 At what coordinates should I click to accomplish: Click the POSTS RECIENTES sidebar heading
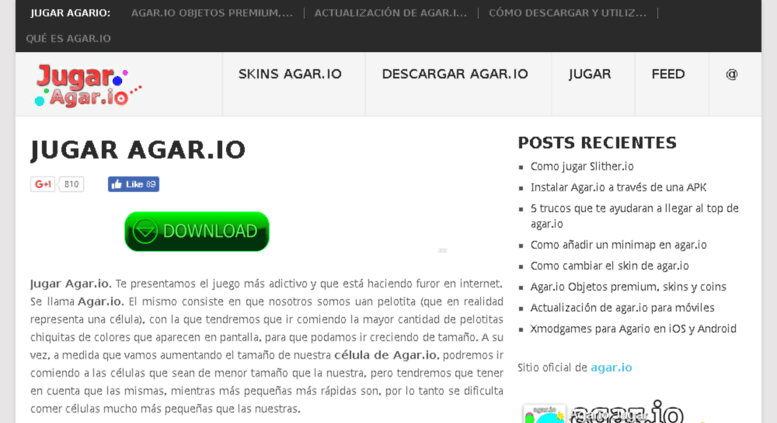[x=597, y=143]
